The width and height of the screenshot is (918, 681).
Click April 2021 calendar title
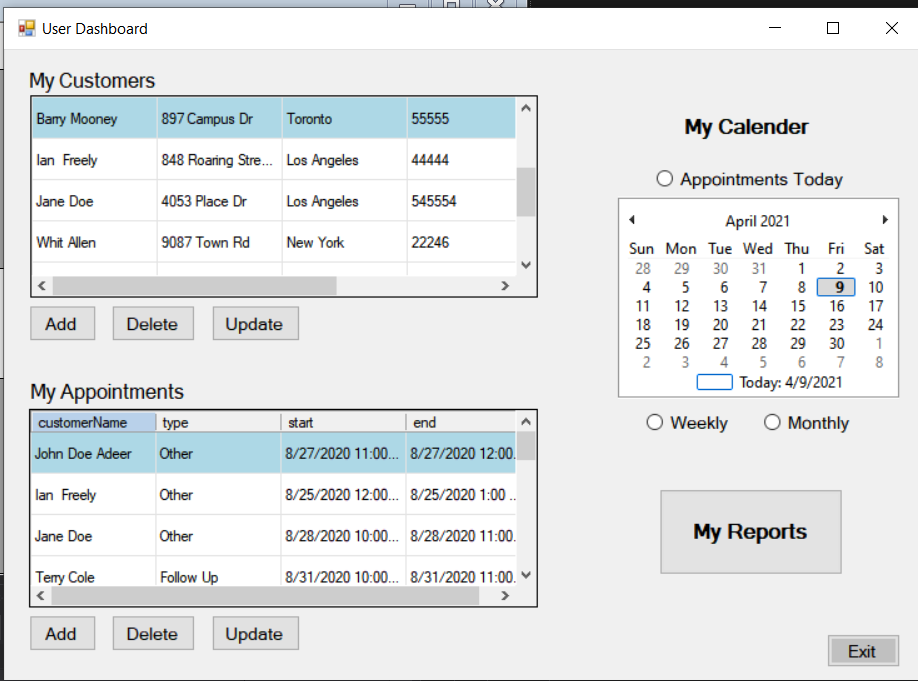(758, 221)
